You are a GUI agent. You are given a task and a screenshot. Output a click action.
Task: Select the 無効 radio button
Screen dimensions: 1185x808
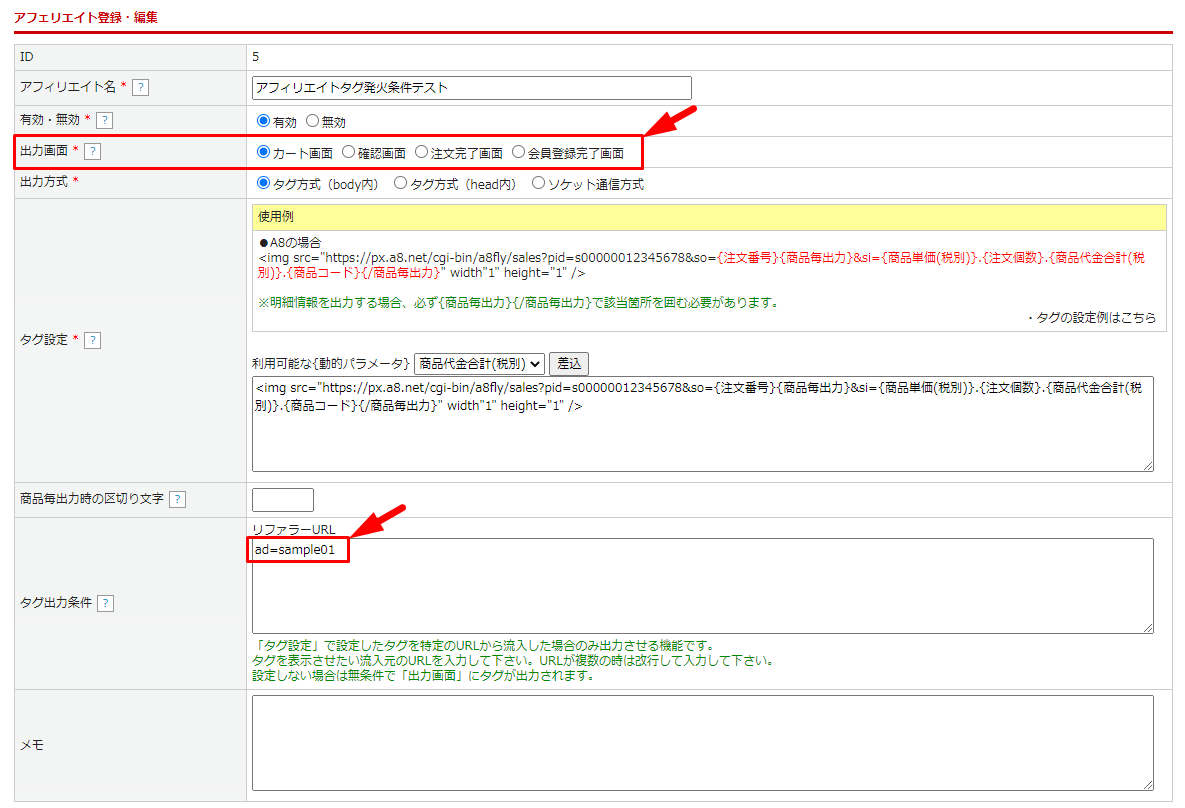point(312,122)
